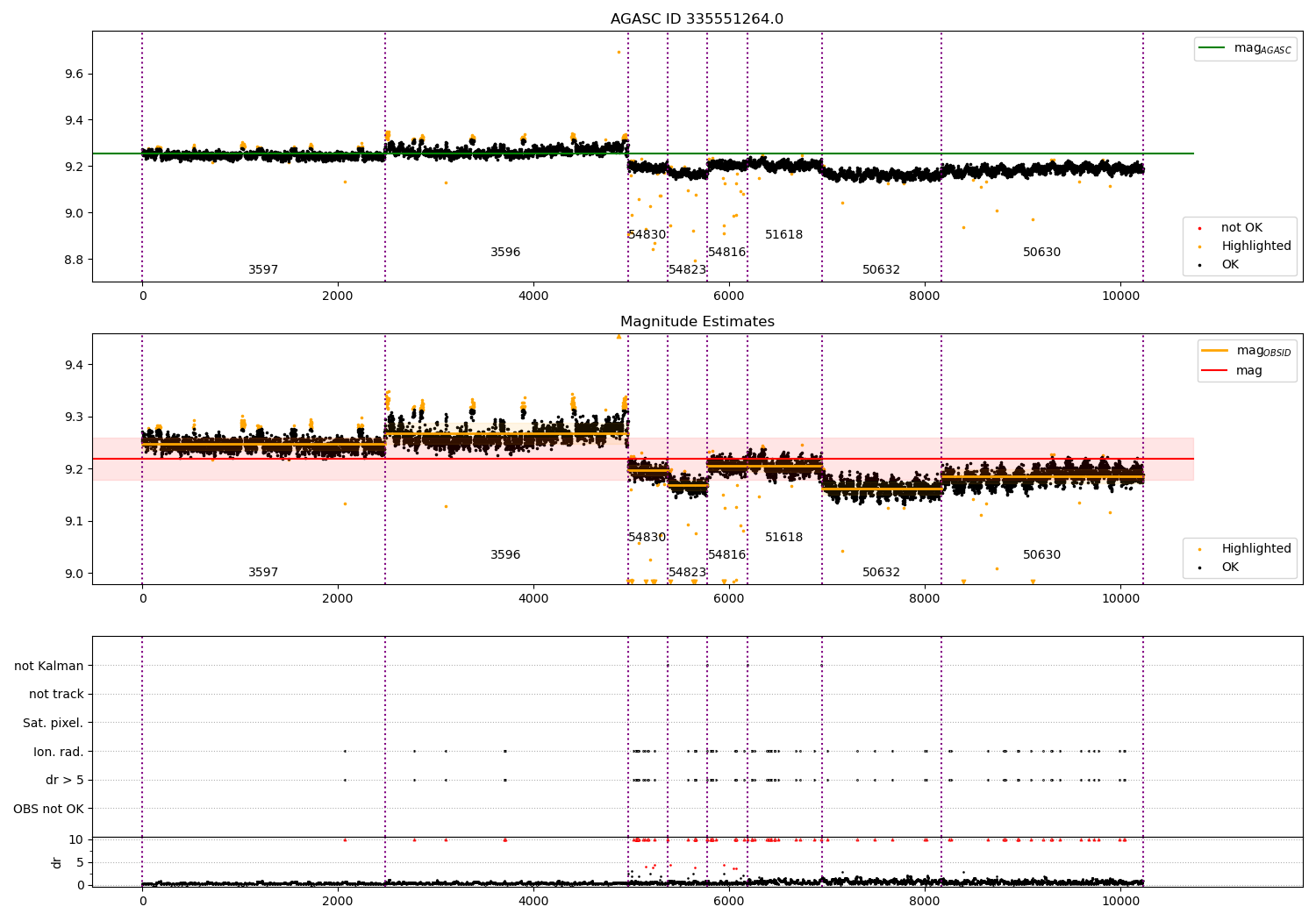Screen dimensions: 1316x921
Task: Click the 9.3 y-axis tick label
Action: click(75, 418)
